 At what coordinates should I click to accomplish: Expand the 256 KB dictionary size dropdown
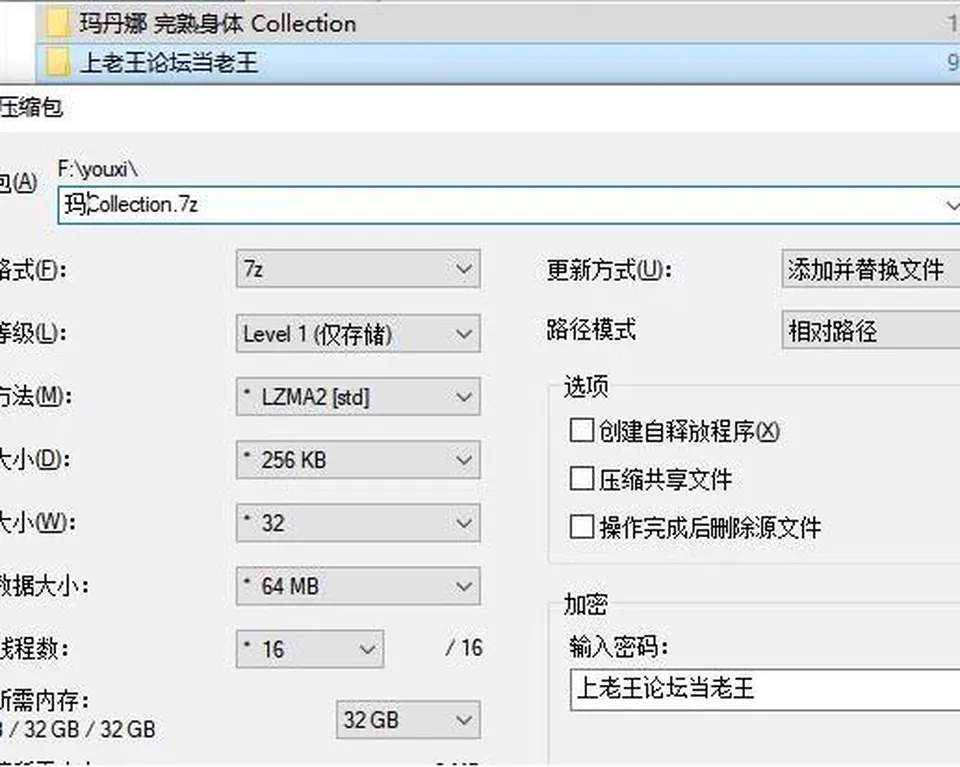point(358,460)
